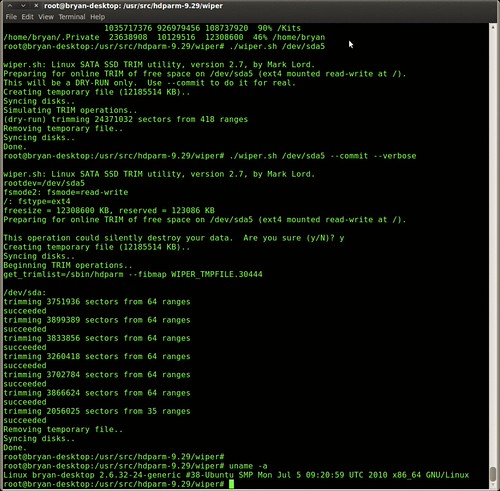Open the Help menu

pyautogui.click(x=98, y=17)
